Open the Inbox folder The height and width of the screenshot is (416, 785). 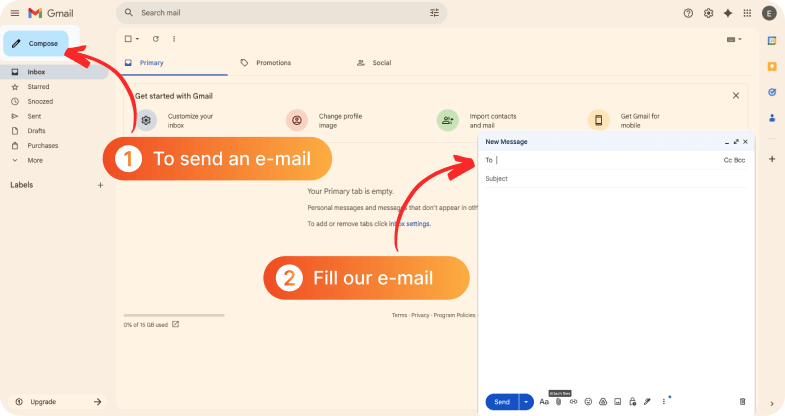[54, 72]
